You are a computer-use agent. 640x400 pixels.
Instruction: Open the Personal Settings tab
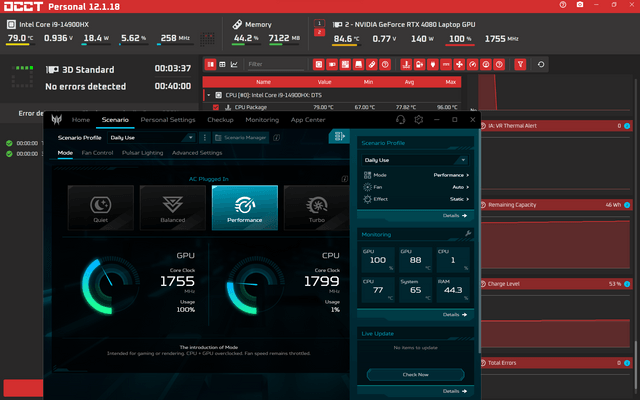pyautogui.click(x=168, y=120)
